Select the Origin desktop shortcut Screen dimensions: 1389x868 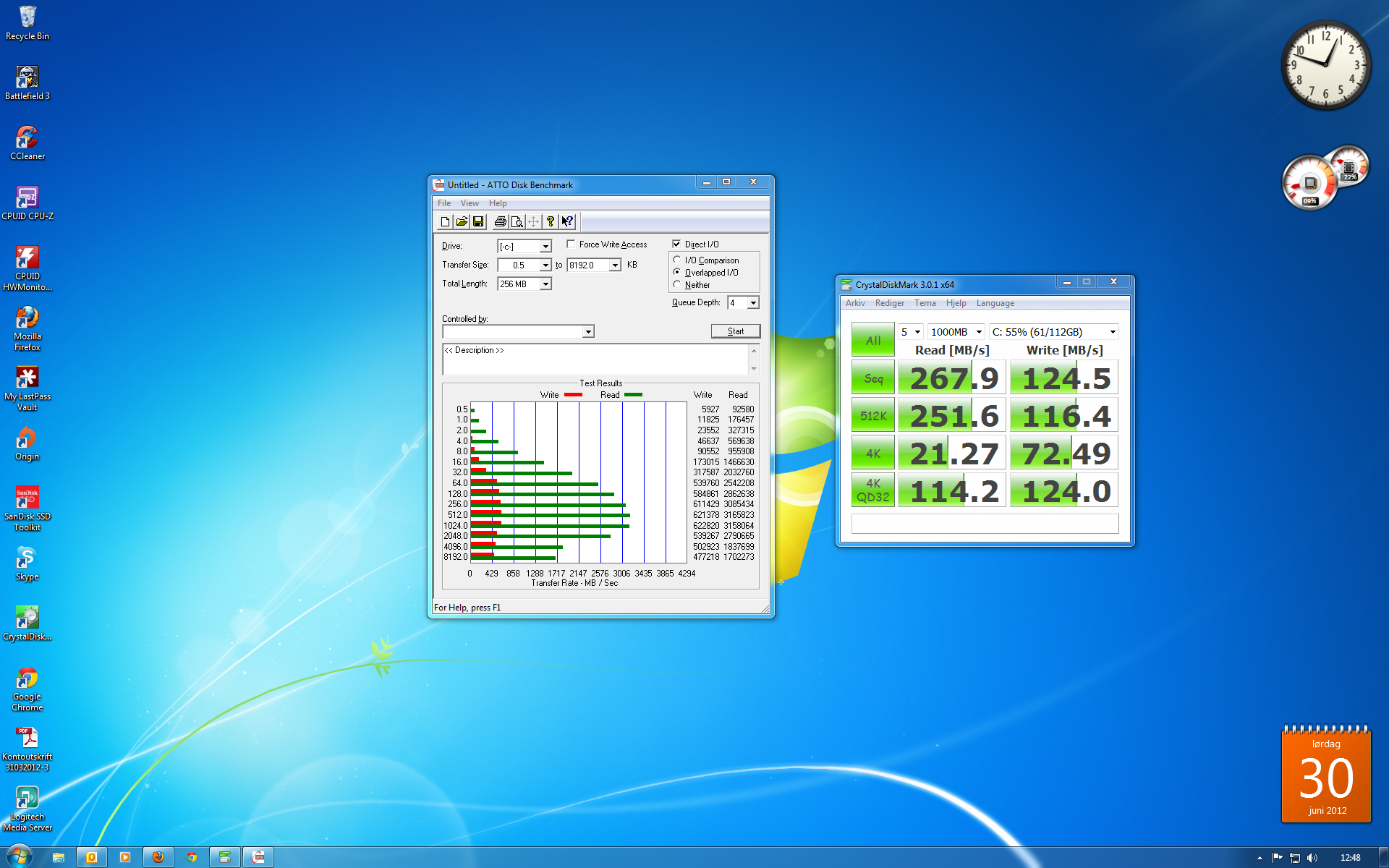click(27, 443)
